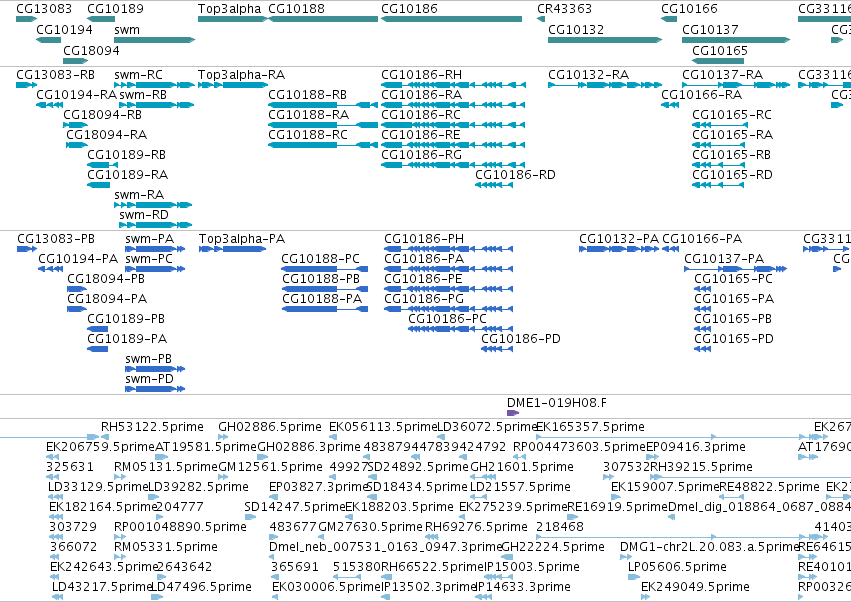The height and width of the screenshot is (602, 851).
Task: Select the CG10165 gene label
Action: tap(720, 50)
